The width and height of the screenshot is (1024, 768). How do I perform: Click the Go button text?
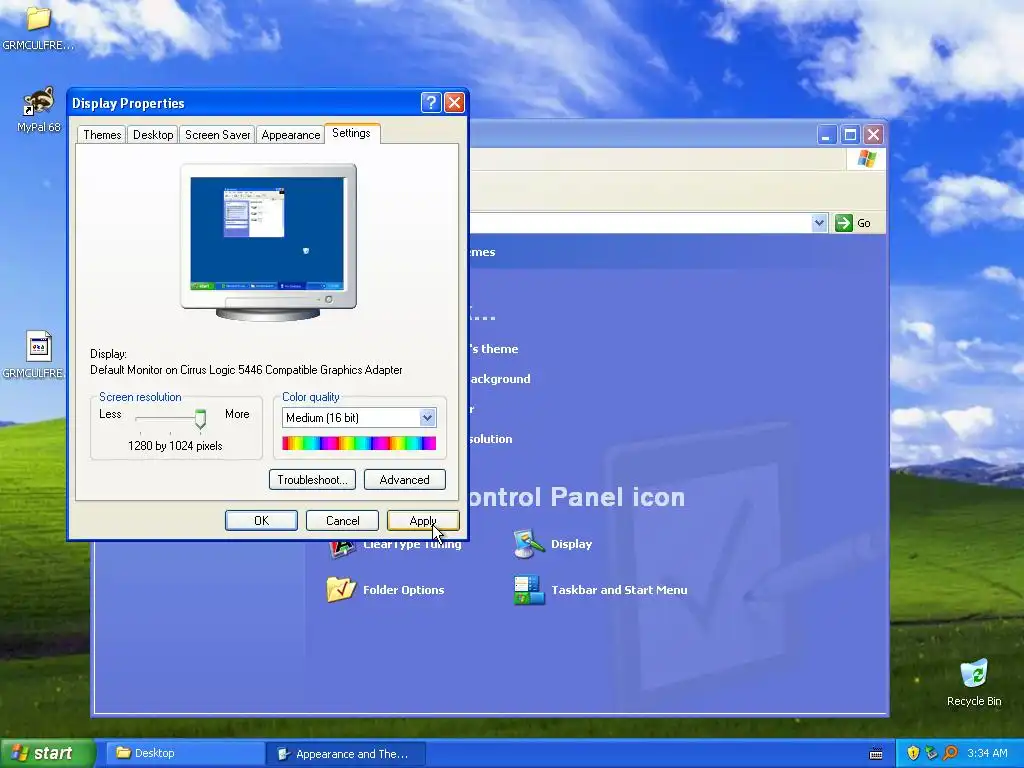[863, 223]
